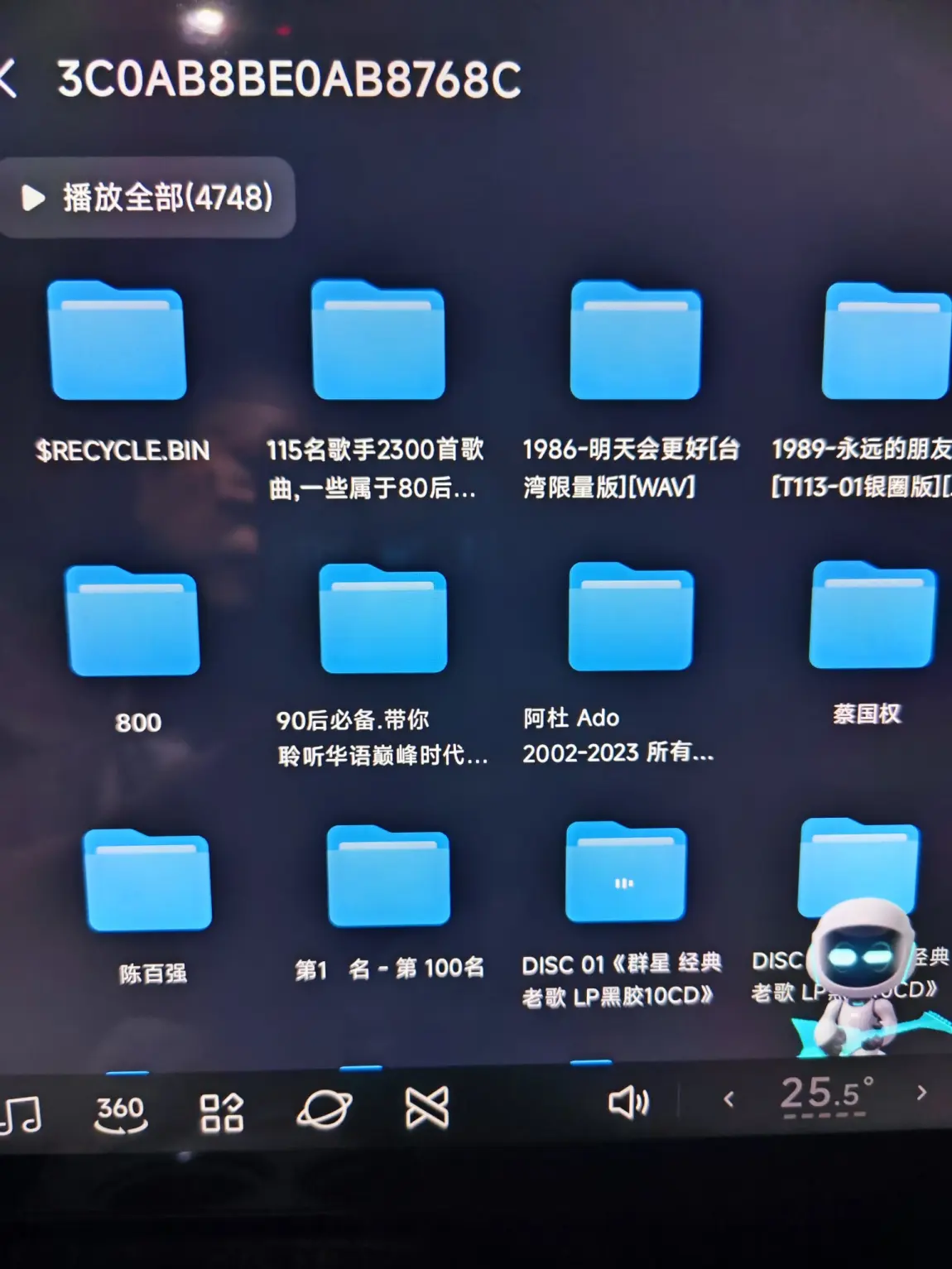Open the 第1名-第100名 folder
The height and width of the screenshot is (1269, 952).
388,877
